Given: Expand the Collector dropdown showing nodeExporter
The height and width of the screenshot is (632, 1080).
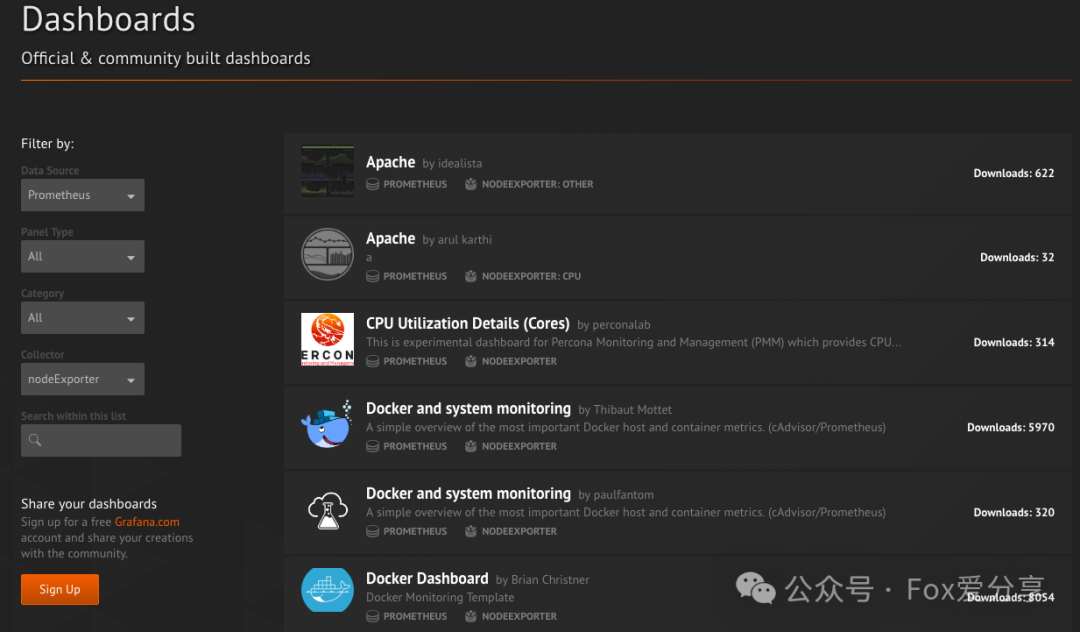Looking at the screenshot, I should (83, 379).
